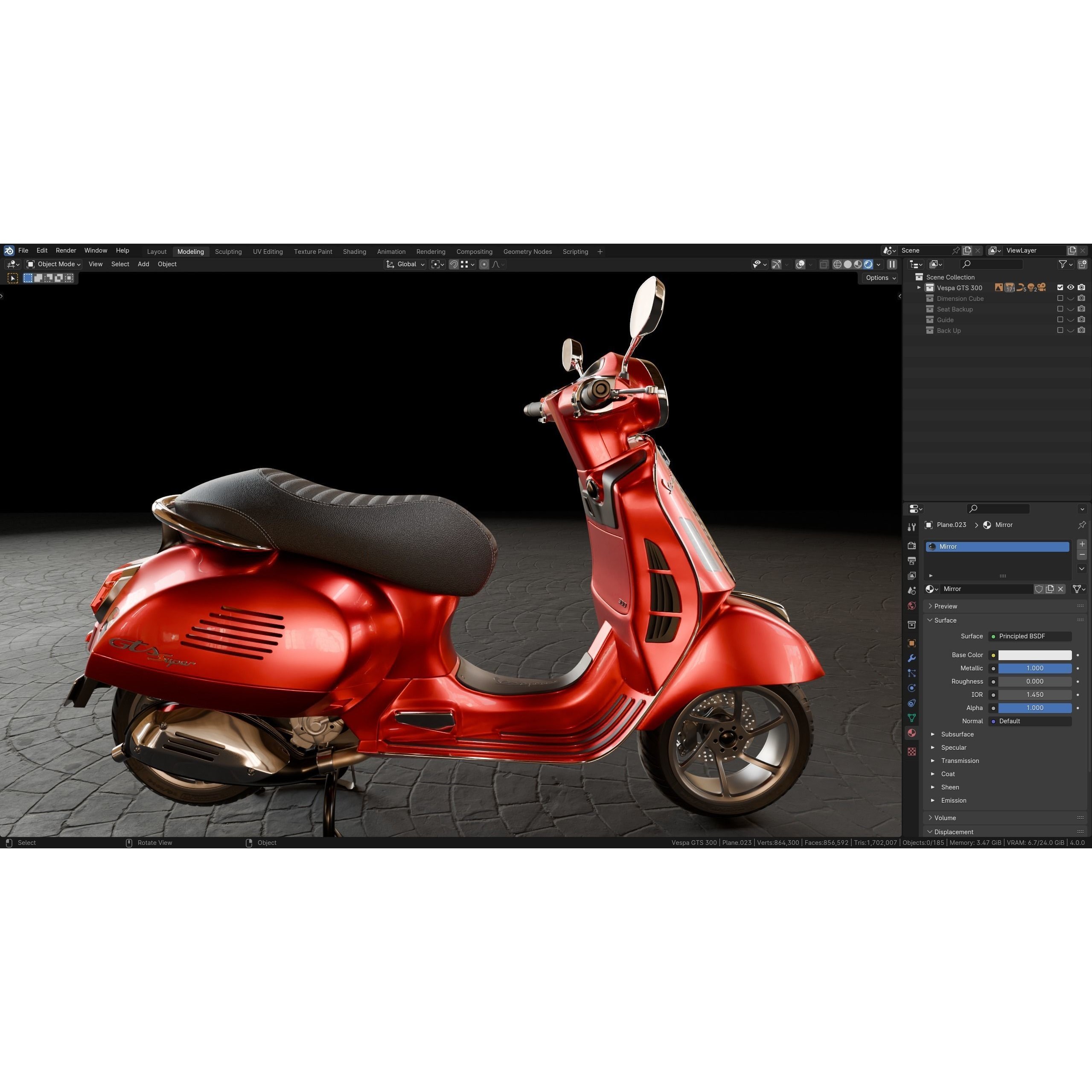Image resolution: width=1092 pixels, height=1092 pixels.
Task: Open the Object Constraints properties tab
Action: pyautogui.click(x=911, y=703)
